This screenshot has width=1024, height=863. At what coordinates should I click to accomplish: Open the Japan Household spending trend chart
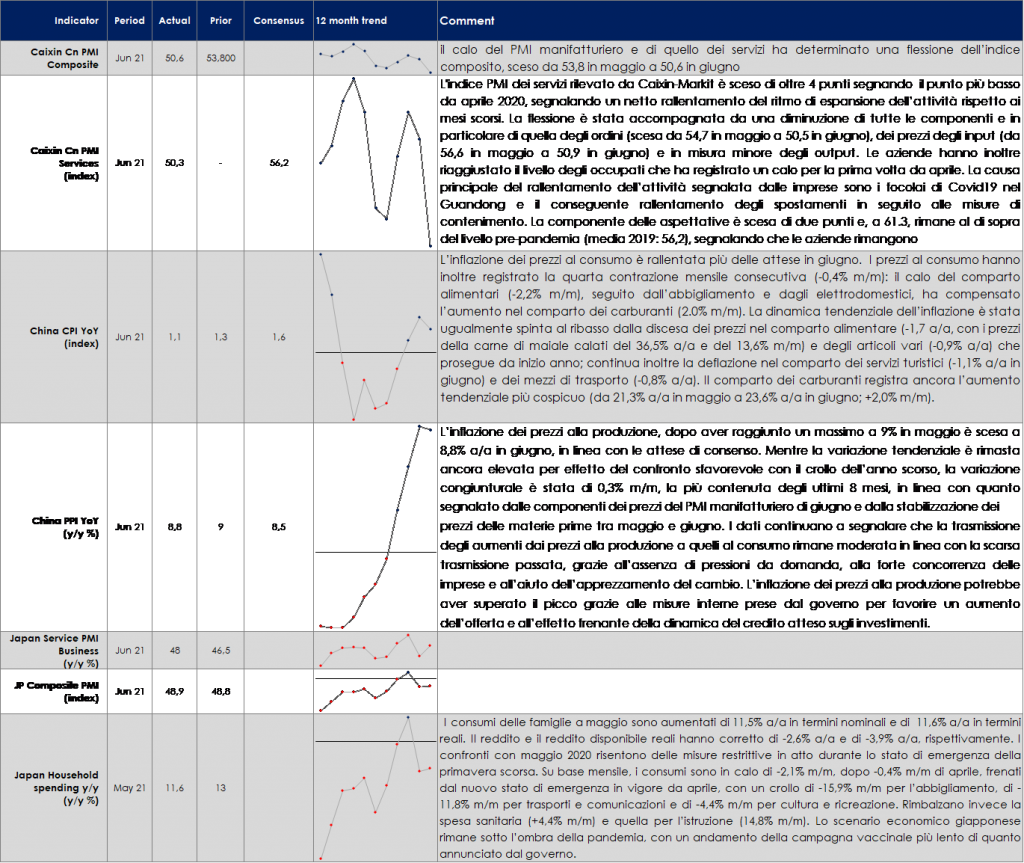375,788
